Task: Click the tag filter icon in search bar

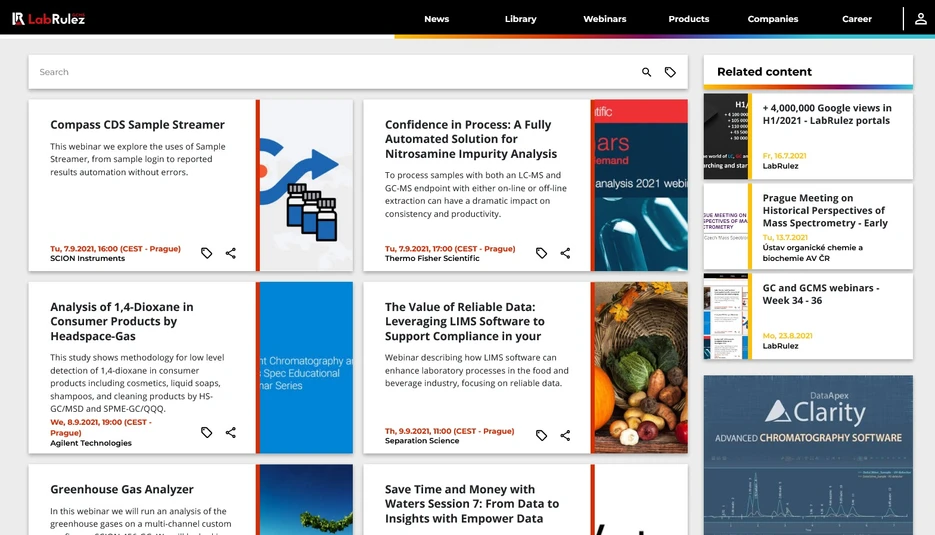Action: pyautogui.click(x=670, y=72)
